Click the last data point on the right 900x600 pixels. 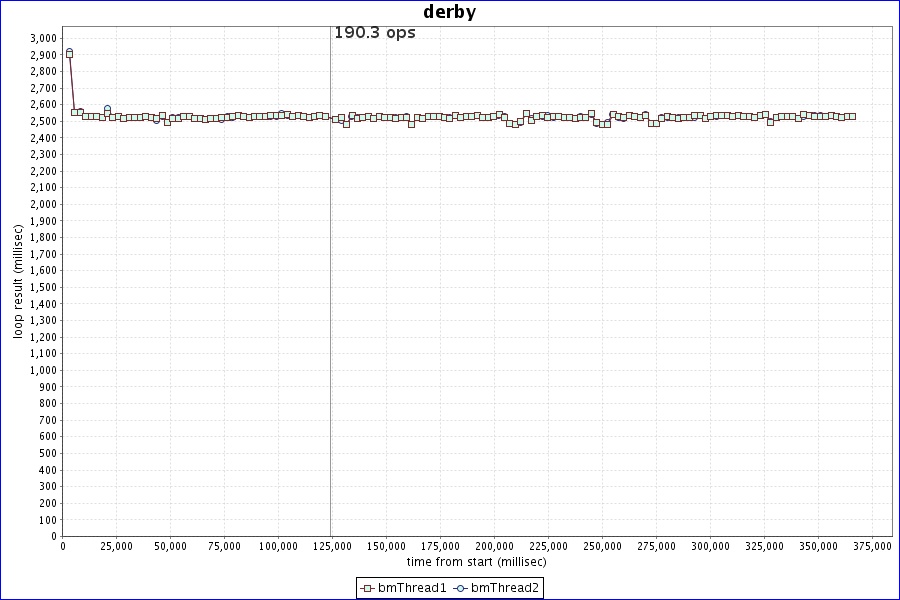(x=852, y=116)
